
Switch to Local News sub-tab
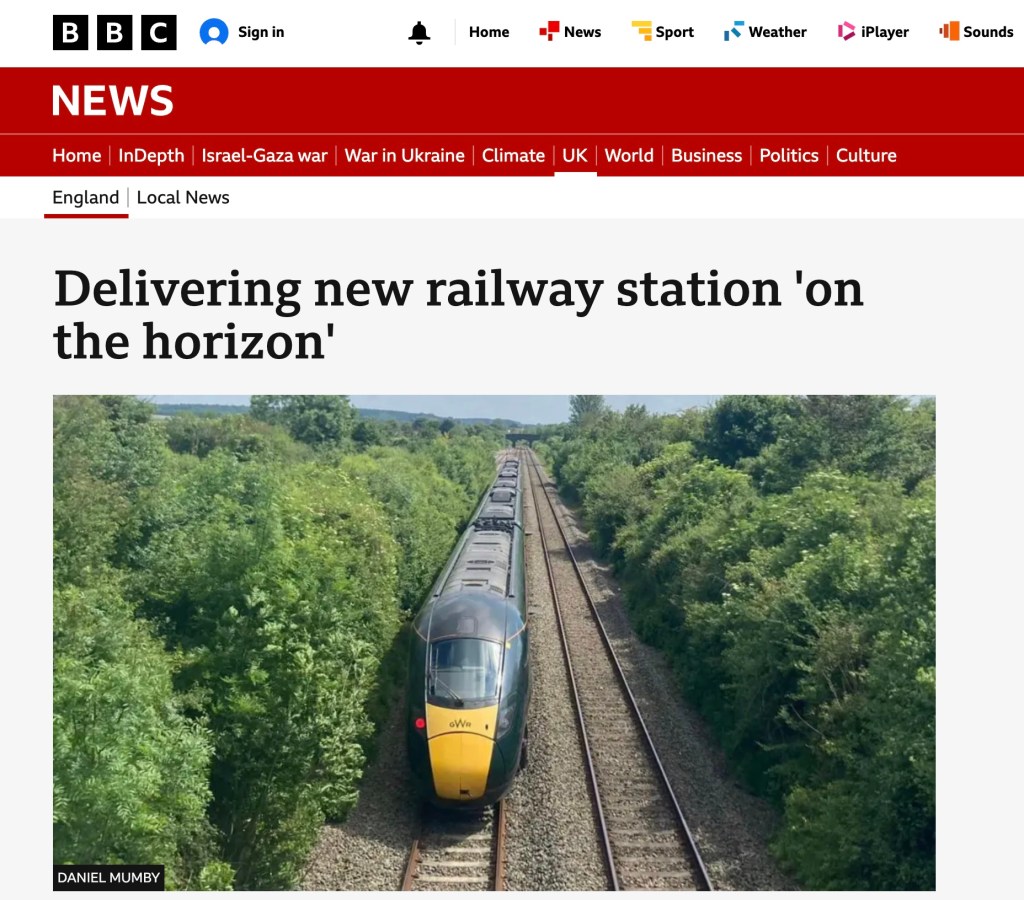[x=183, y=197]
